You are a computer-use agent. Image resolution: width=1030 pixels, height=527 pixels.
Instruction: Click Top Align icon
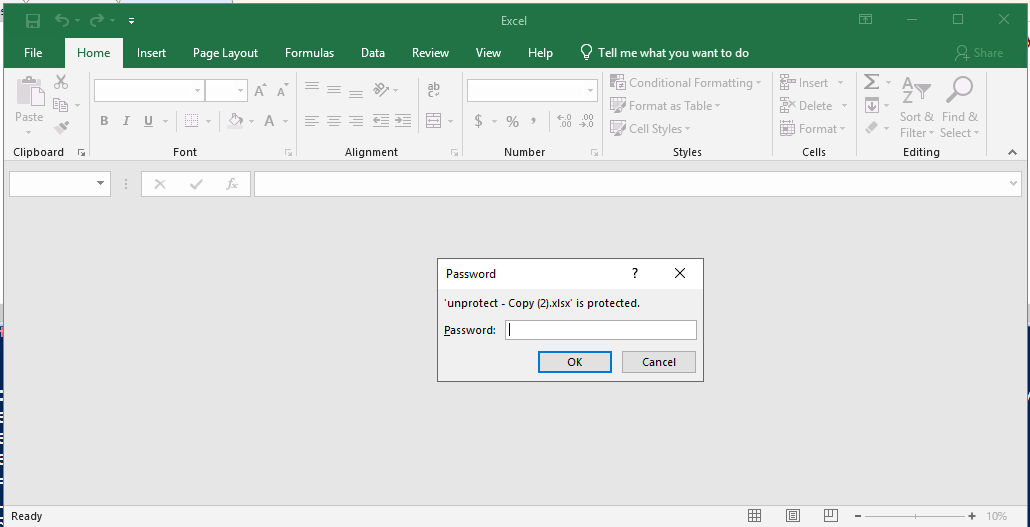tap(312, 88)
